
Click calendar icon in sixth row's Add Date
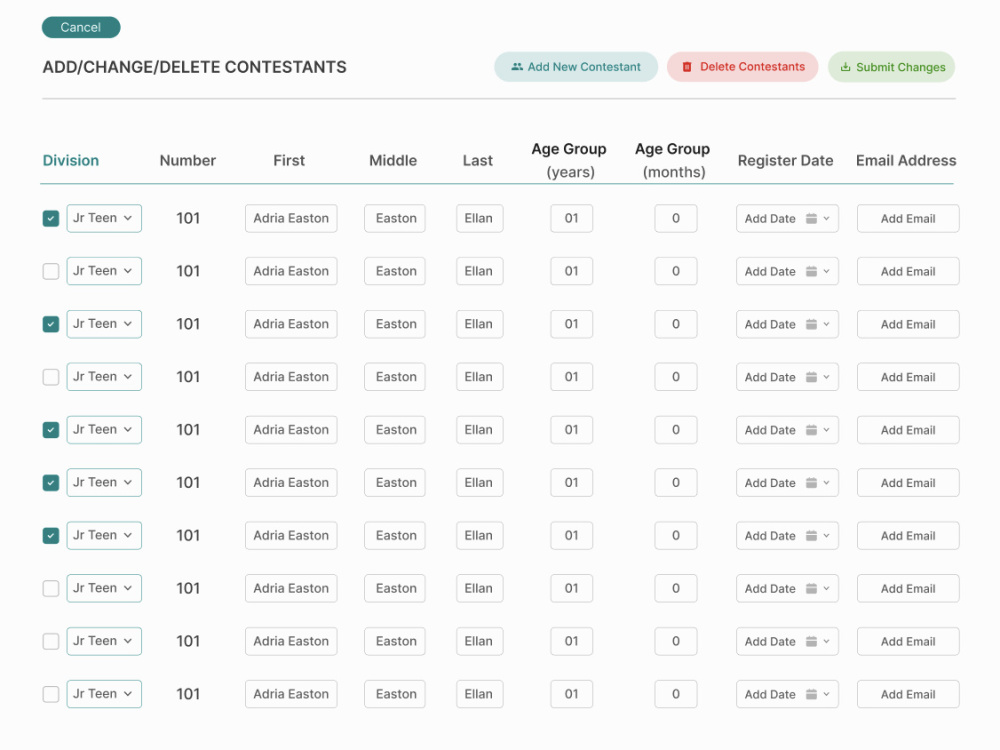point(811,483)
